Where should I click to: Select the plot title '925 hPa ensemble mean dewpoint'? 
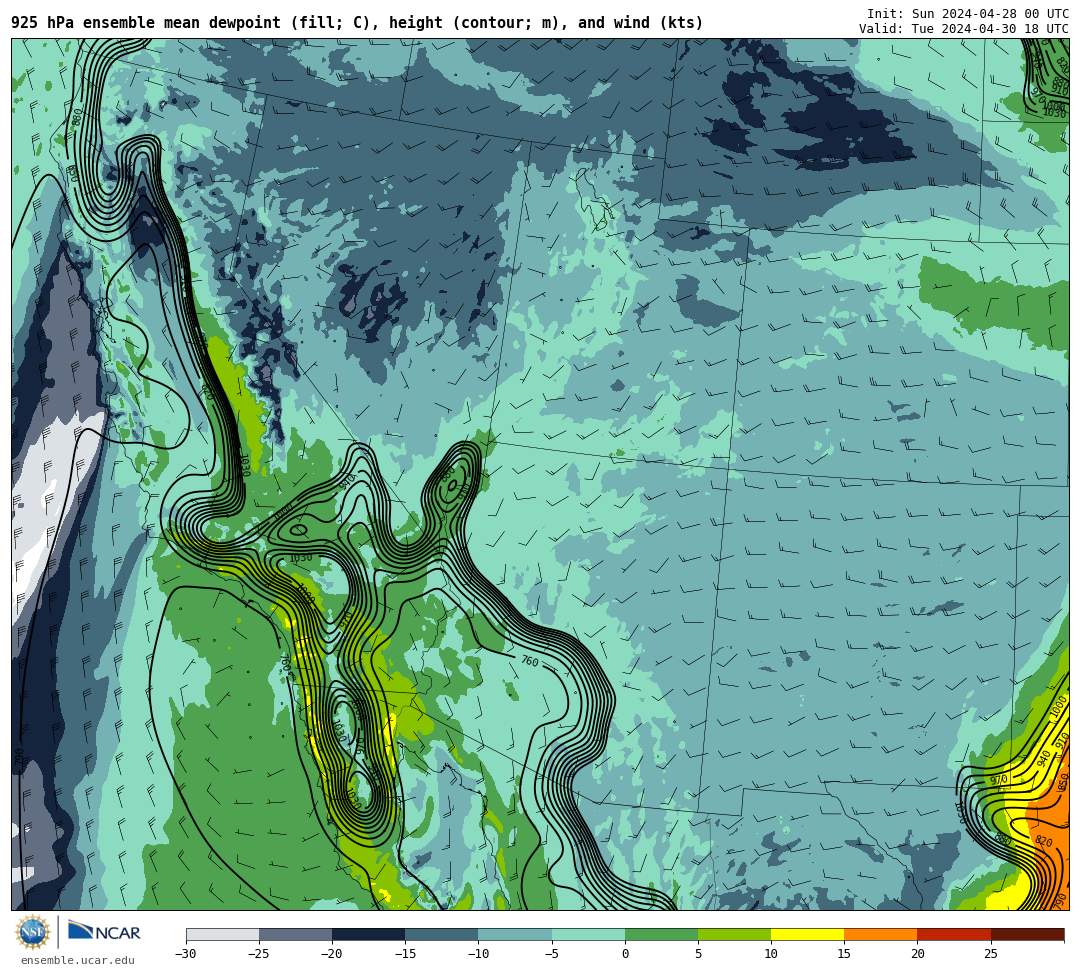tap(146, 23)
